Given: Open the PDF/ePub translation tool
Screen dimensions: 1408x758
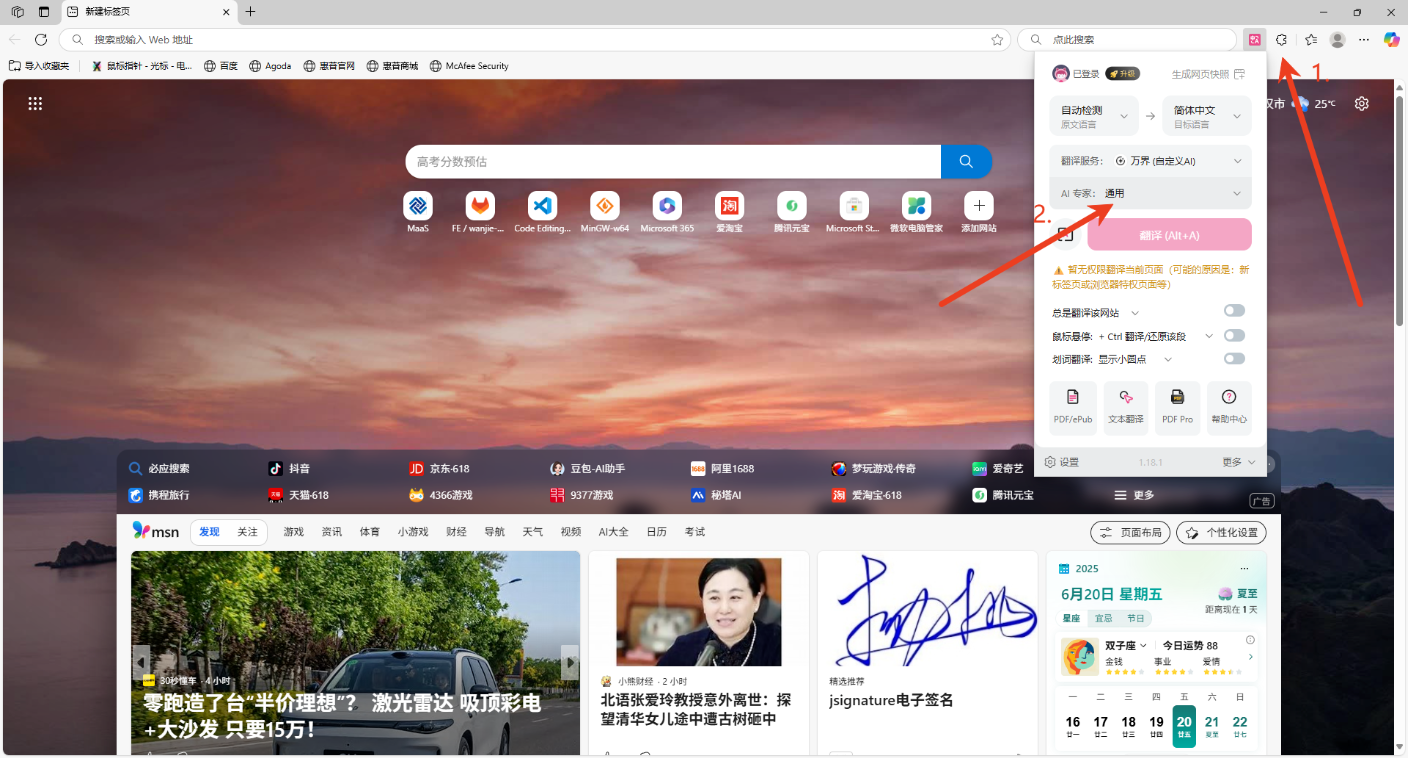Looking at the screenshot, I should tap(1073, 407).
